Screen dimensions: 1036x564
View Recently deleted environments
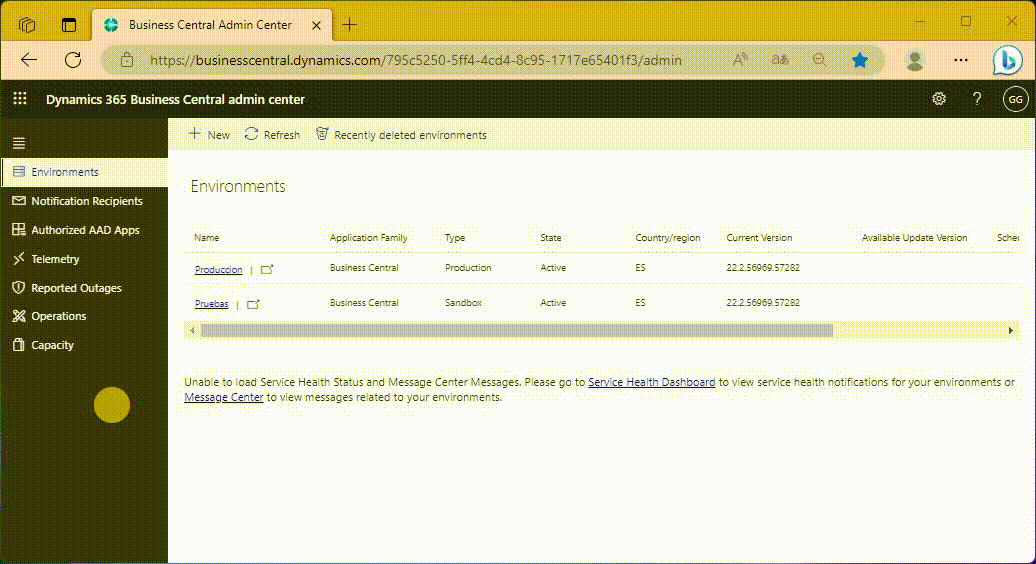401,135
